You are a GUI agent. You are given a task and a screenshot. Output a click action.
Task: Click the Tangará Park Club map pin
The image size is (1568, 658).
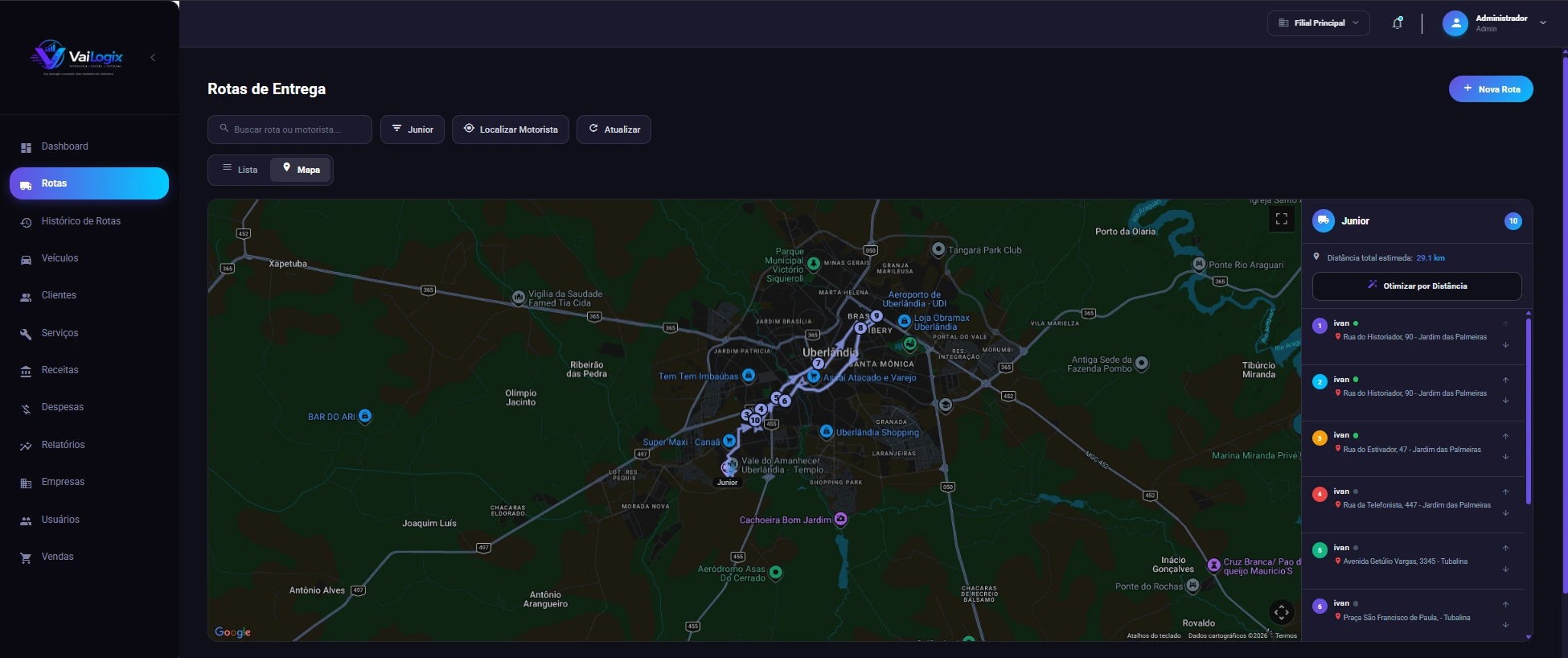click(x=938, y=249)
